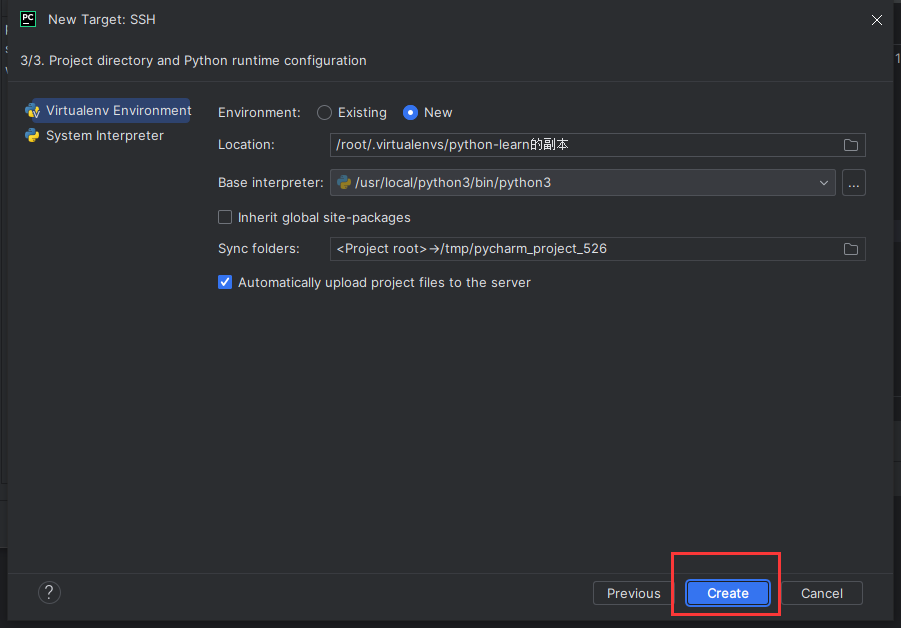Uncheck Automatically upload project files to server
This screenshot has height=628, width=901.
coord(225,283)
